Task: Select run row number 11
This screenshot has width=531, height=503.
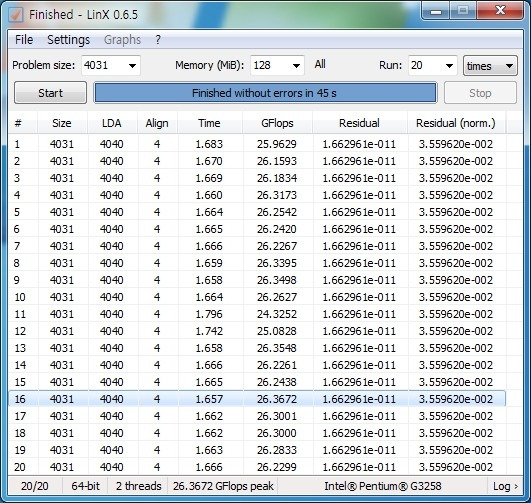Action: coord(257,314)
